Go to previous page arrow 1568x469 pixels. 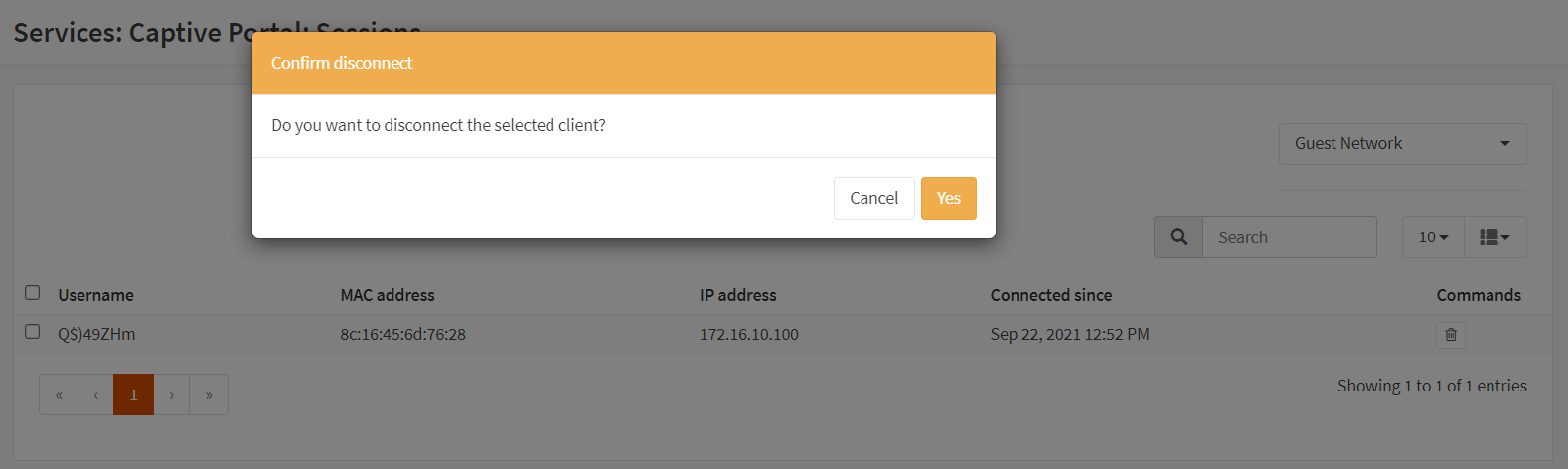96,394
